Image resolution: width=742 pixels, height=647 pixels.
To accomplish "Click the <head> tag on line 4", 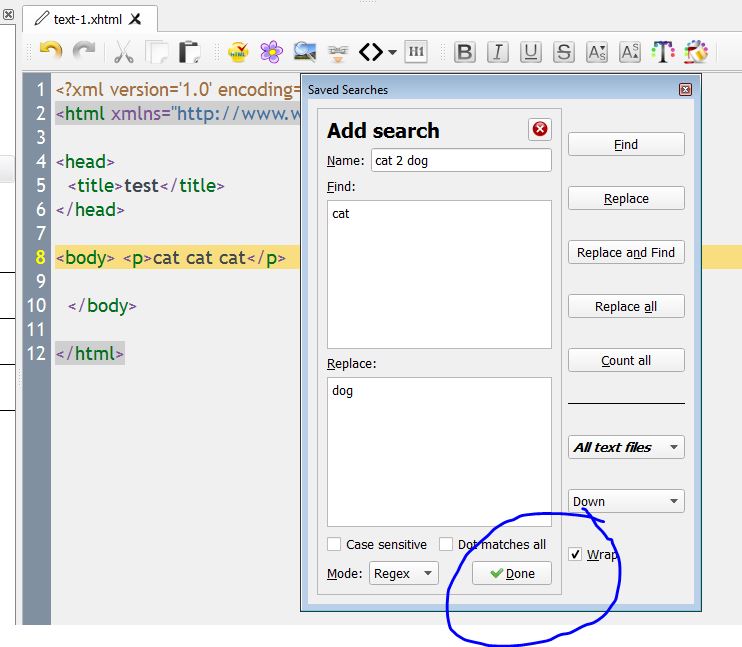I will (x=85, y=162).
